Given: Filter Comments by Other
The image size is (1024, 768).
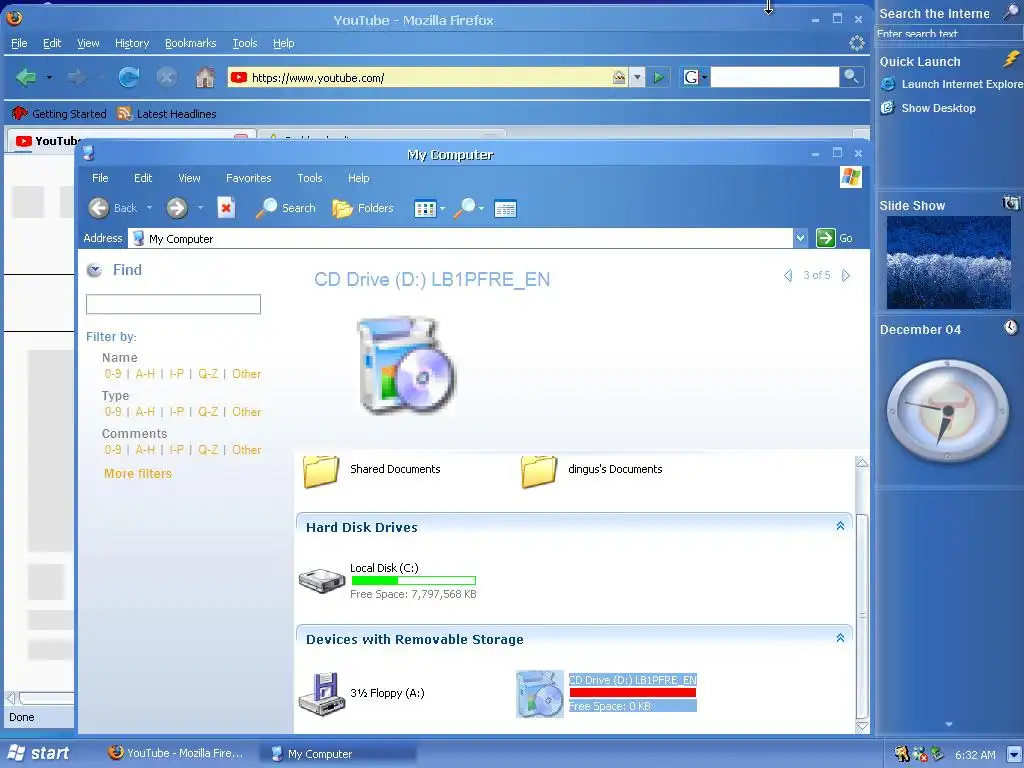Looking at the screenshot, I should pyautogui.click(x=247, y=450).
